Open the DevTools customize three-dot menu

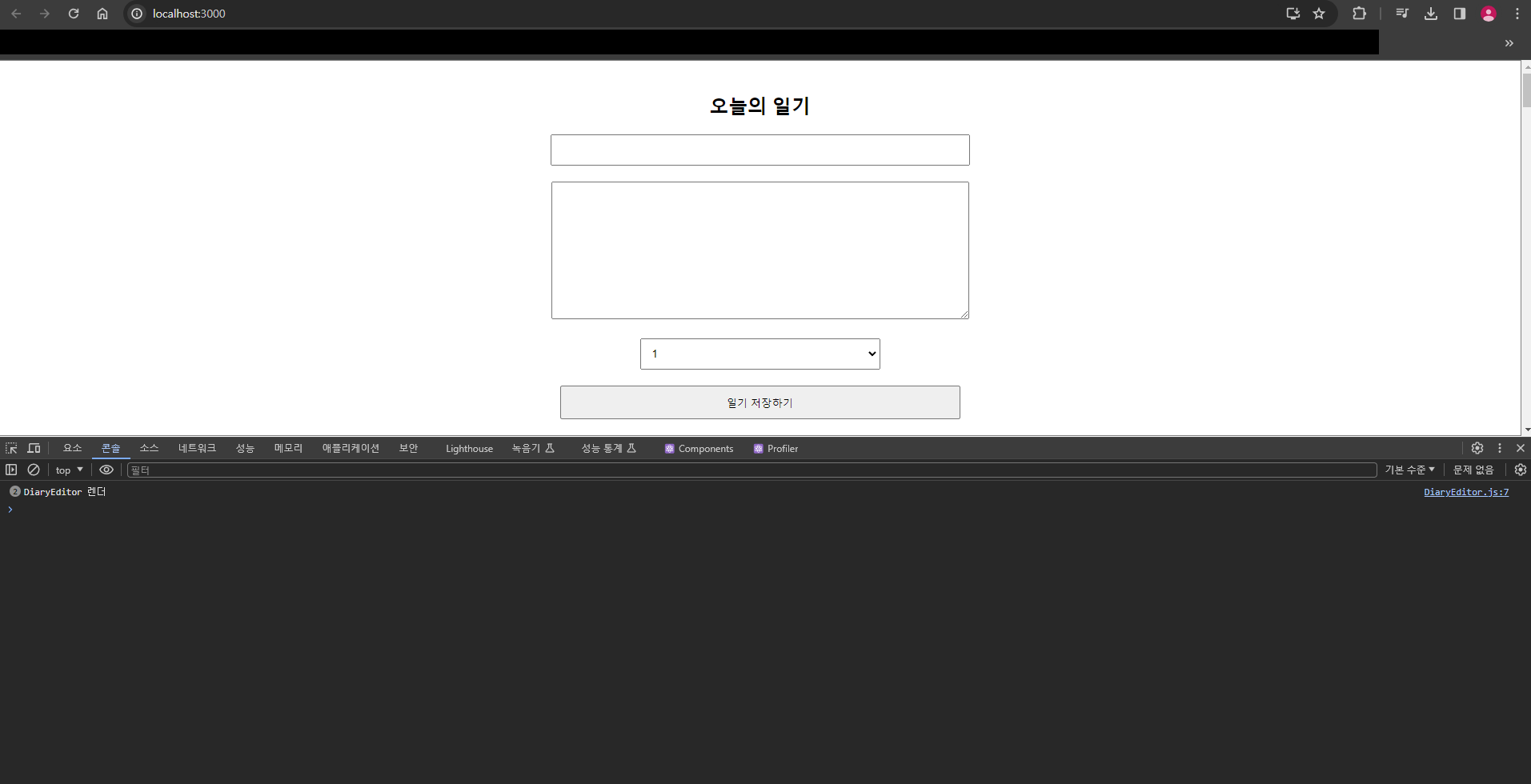(x=1500, y=448)
